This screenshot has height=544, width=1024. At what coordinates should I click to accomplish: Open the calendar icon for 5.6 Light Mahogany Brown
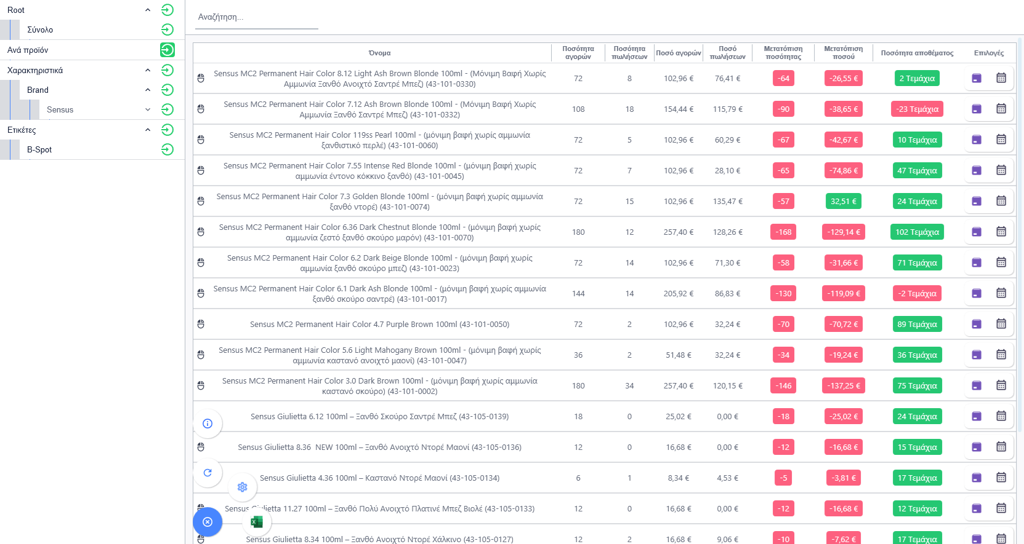tap(1001, 354)
